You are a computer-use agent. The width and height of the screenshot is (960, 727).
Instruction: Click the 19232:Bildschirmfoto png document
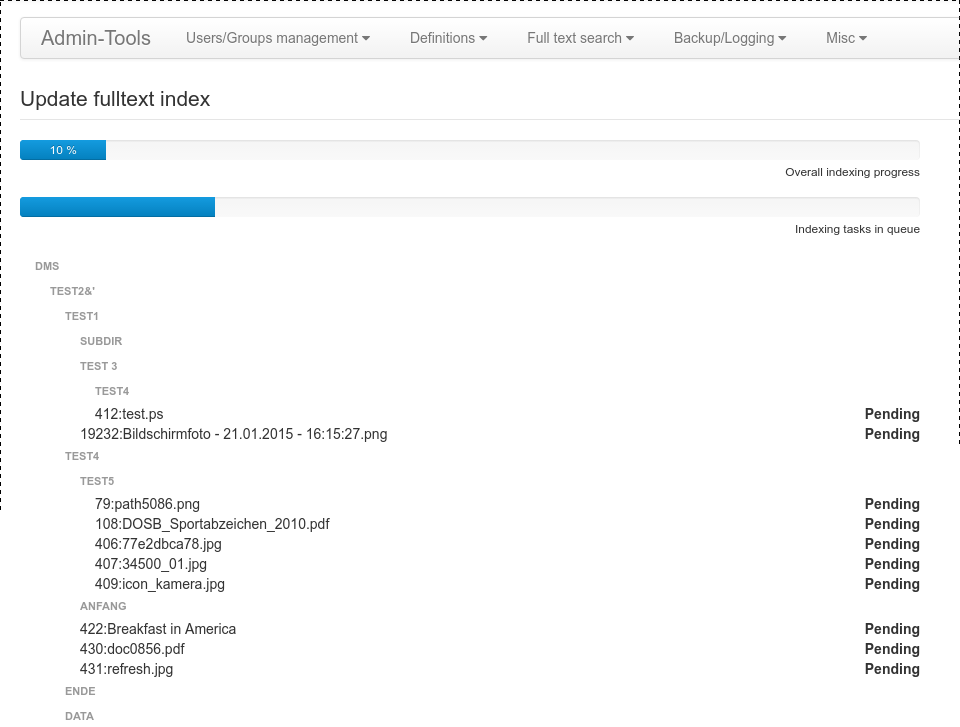233,434
